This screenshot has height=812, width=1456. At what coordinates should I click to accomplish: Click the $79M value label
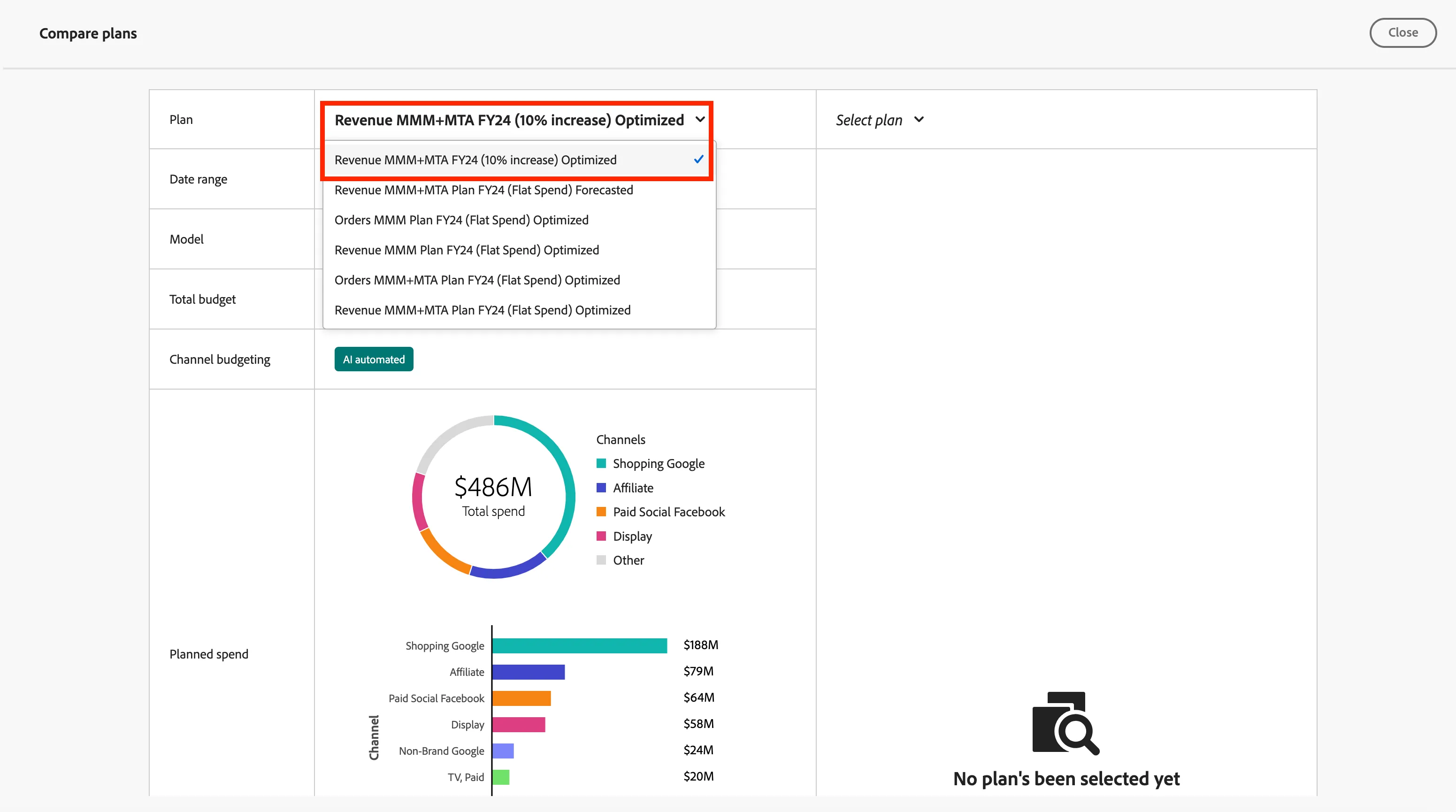coord(698,671)
